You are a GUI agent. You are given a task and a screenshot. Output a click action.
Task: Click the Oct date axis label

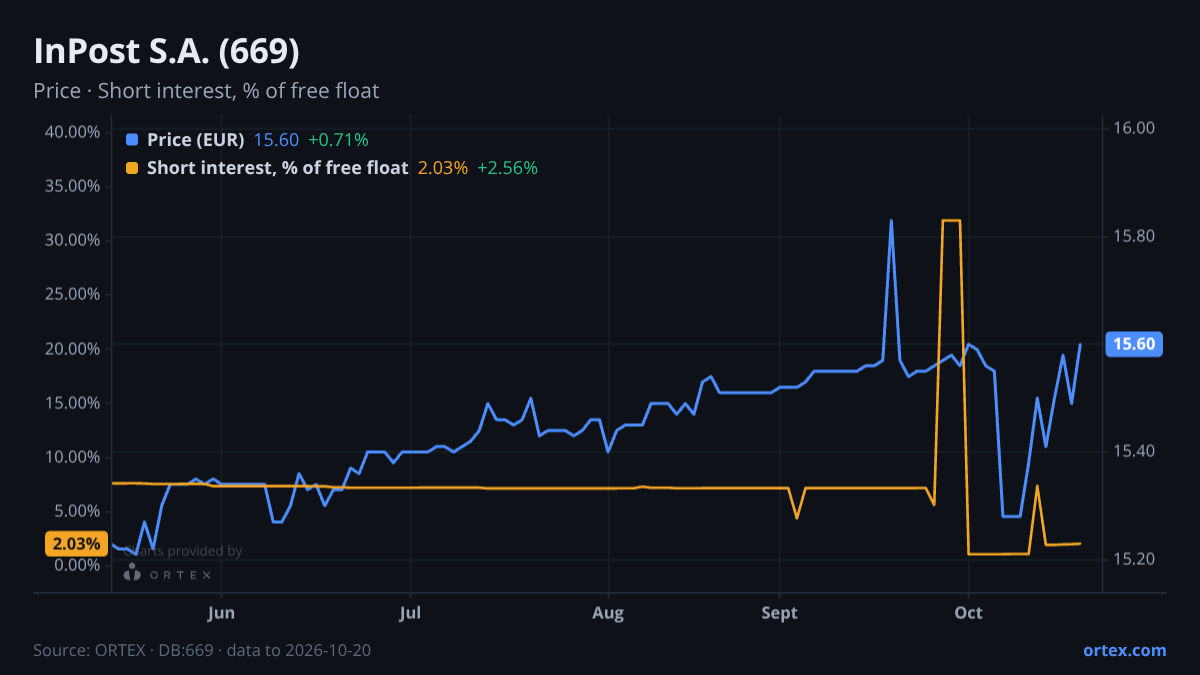968,613
